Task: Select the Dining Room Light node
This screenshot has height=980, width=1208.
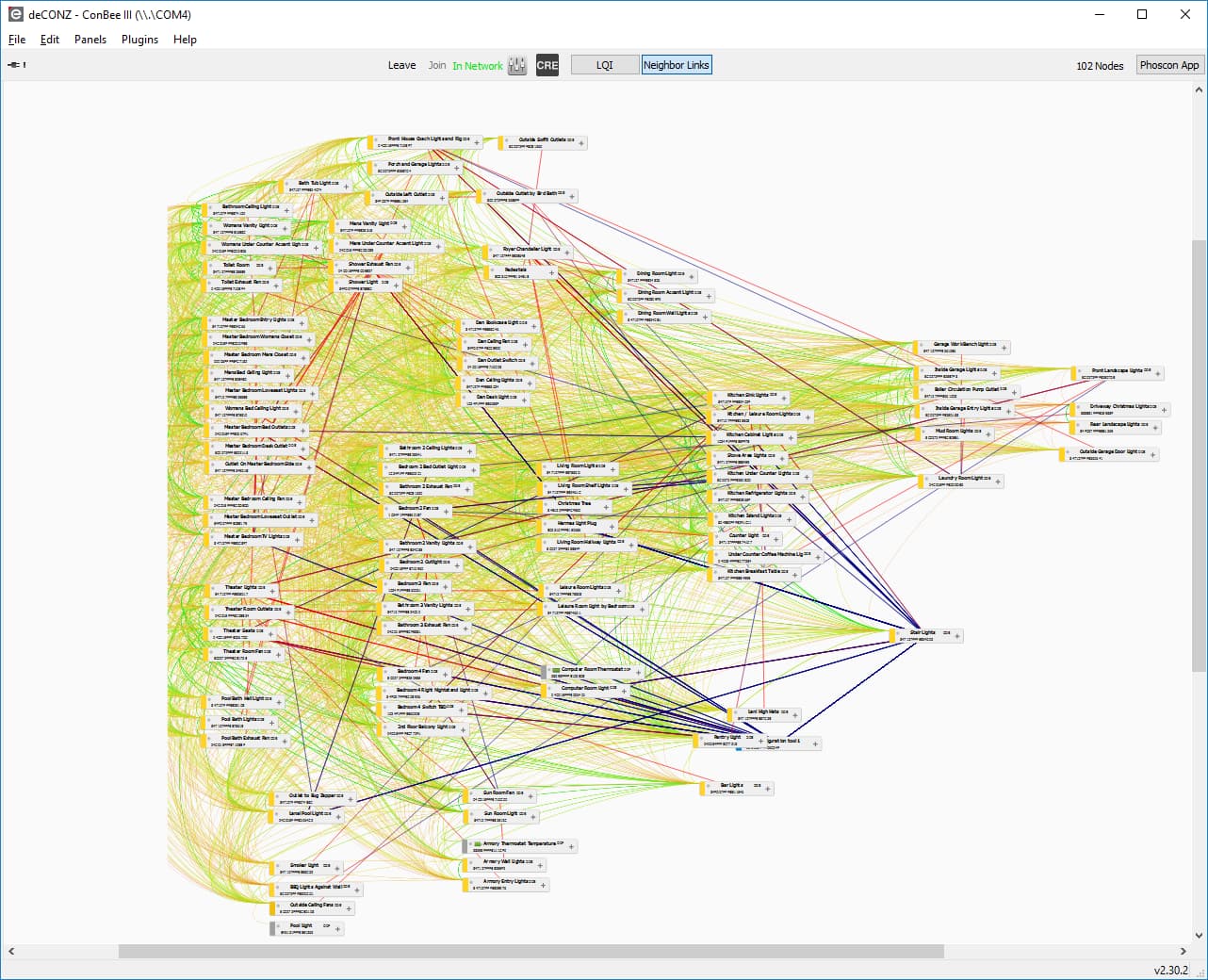Action: pyautogui.click(x=659, y=276)
